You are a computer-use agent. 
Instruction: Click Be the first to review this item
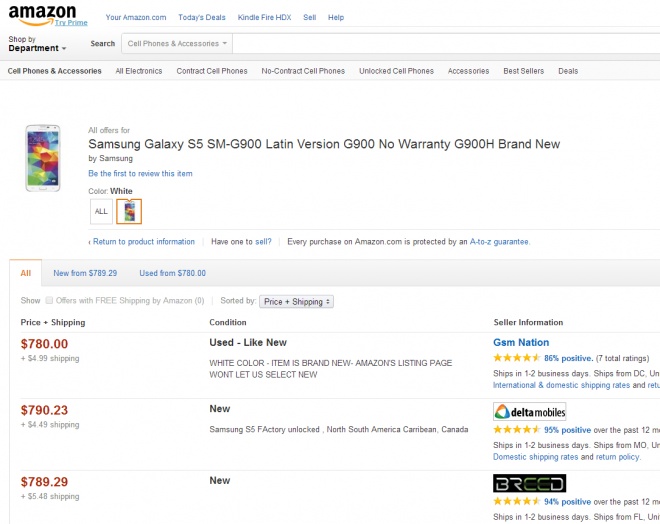pos(140,173)
